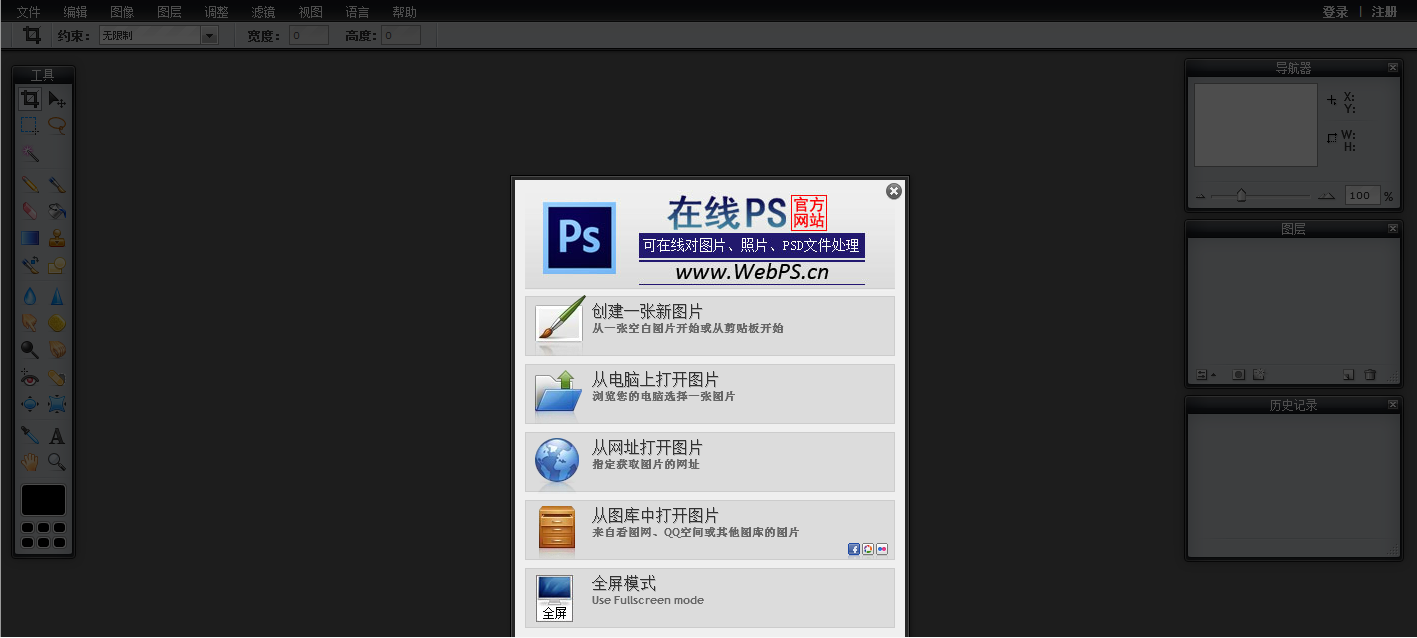
Task: Activate the Magic Wand tool
Action: [x=30, y=153]
